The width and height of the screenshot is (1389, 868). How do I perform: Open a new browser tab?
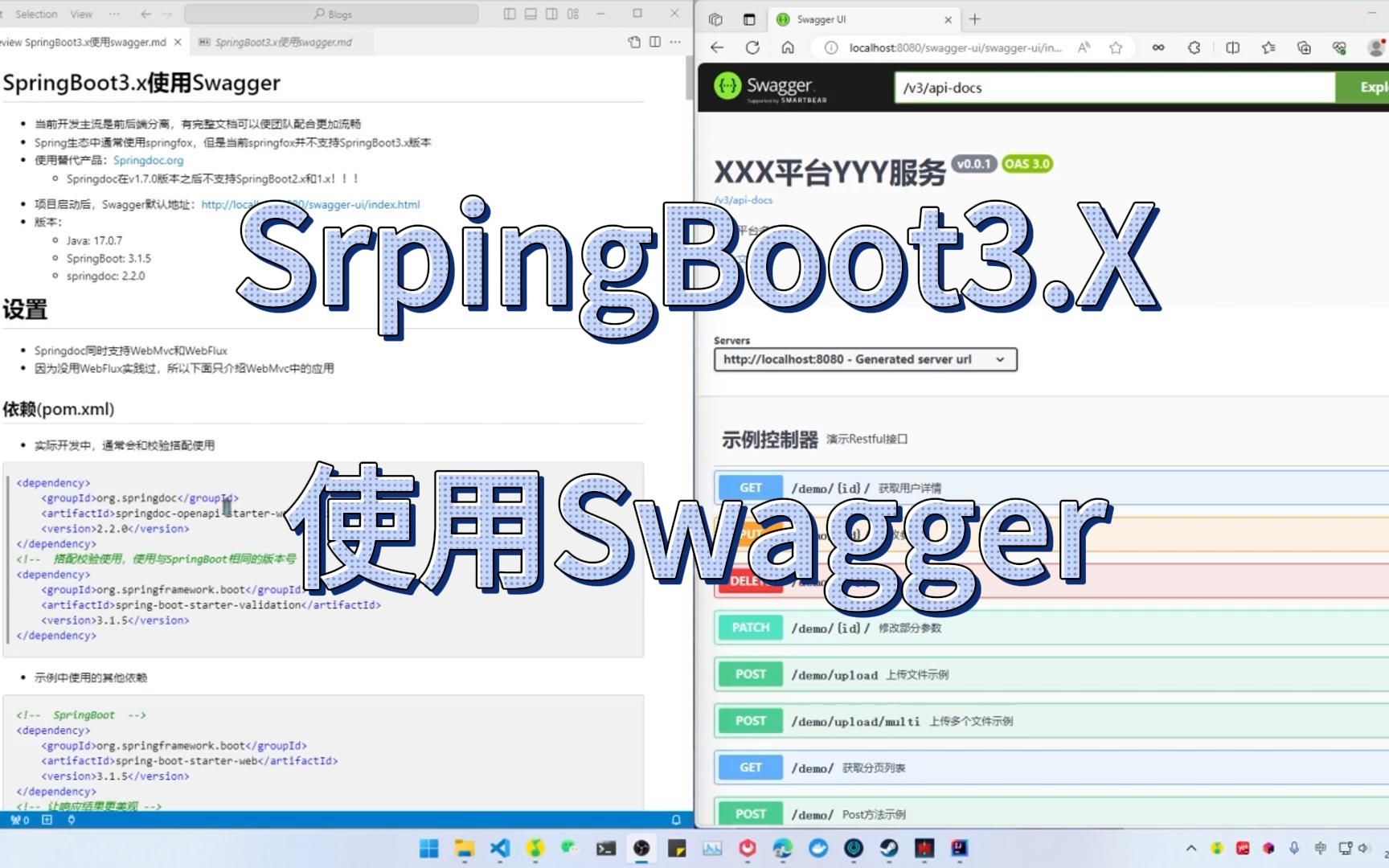(975, 19)
